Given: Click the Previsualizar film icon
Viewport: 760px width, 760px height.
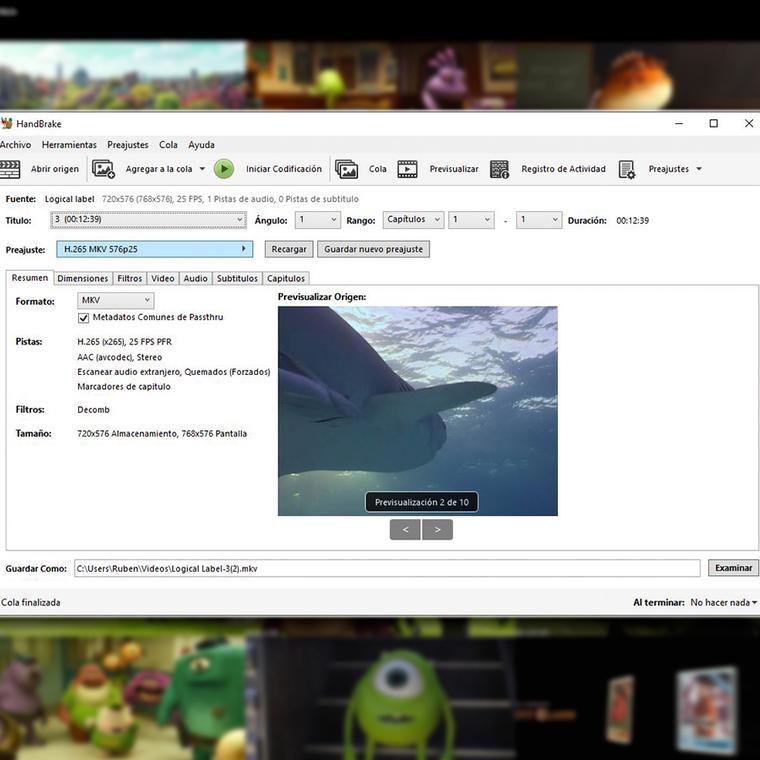Looking at the screenshot, I should 407,169.
